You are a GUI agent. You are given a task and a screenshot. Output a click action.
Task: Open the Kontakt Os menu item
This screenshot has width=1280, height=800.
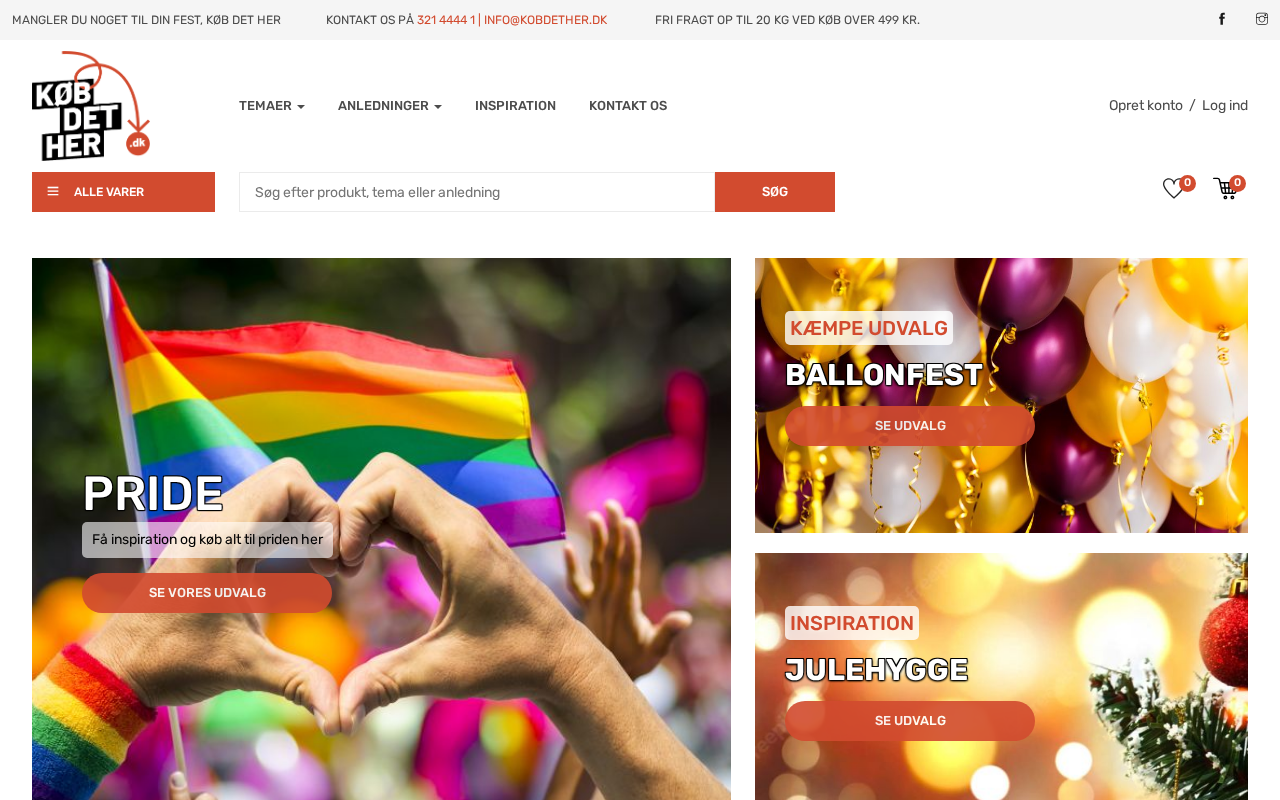coord(628,106)
